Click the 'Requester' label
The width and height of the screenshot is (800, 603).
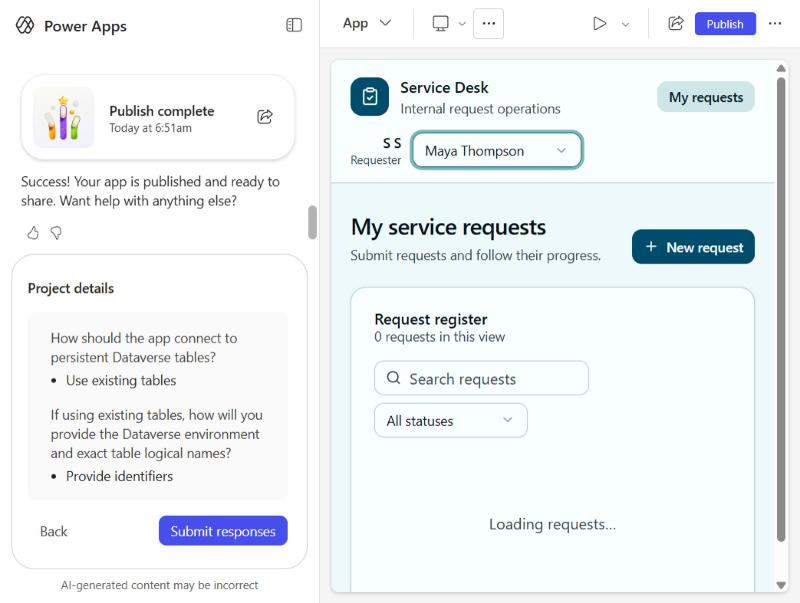click(x=376, y=160)
